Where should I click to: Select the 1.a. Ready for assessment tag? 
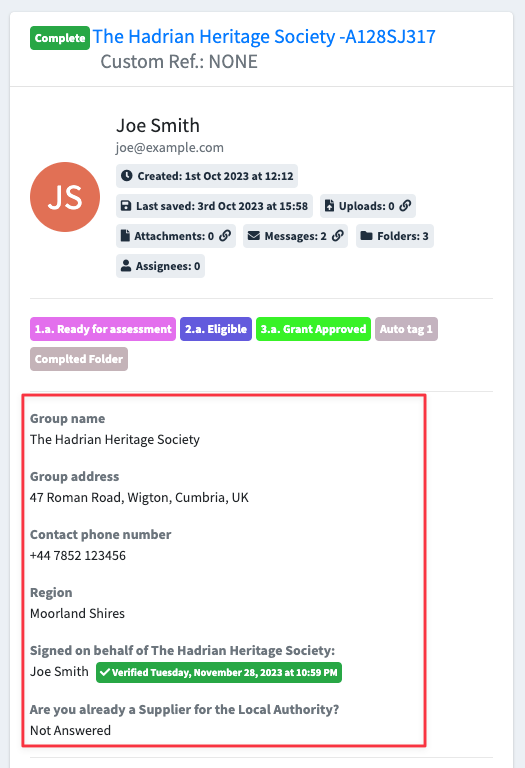[x=103, y=329]
